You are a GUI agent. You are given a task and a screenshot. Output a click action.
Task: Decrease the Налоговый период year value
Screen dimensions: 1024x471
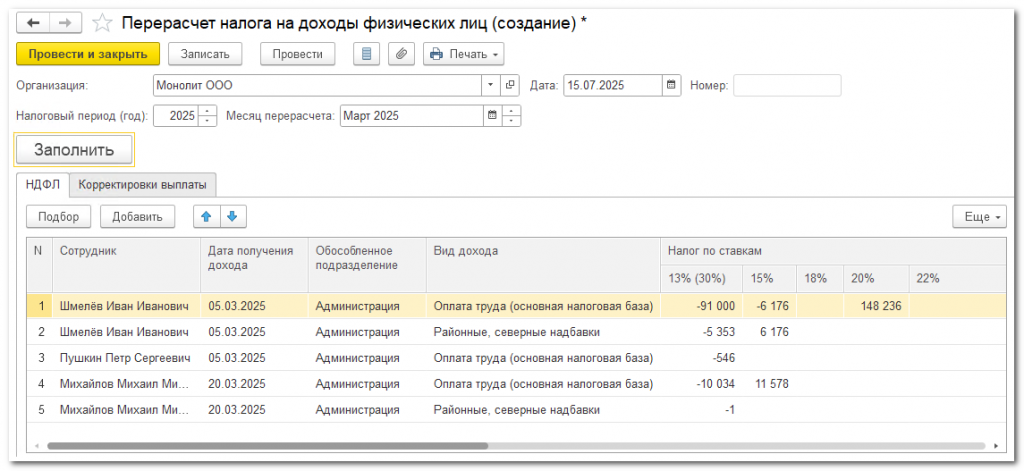pos(208,122)
